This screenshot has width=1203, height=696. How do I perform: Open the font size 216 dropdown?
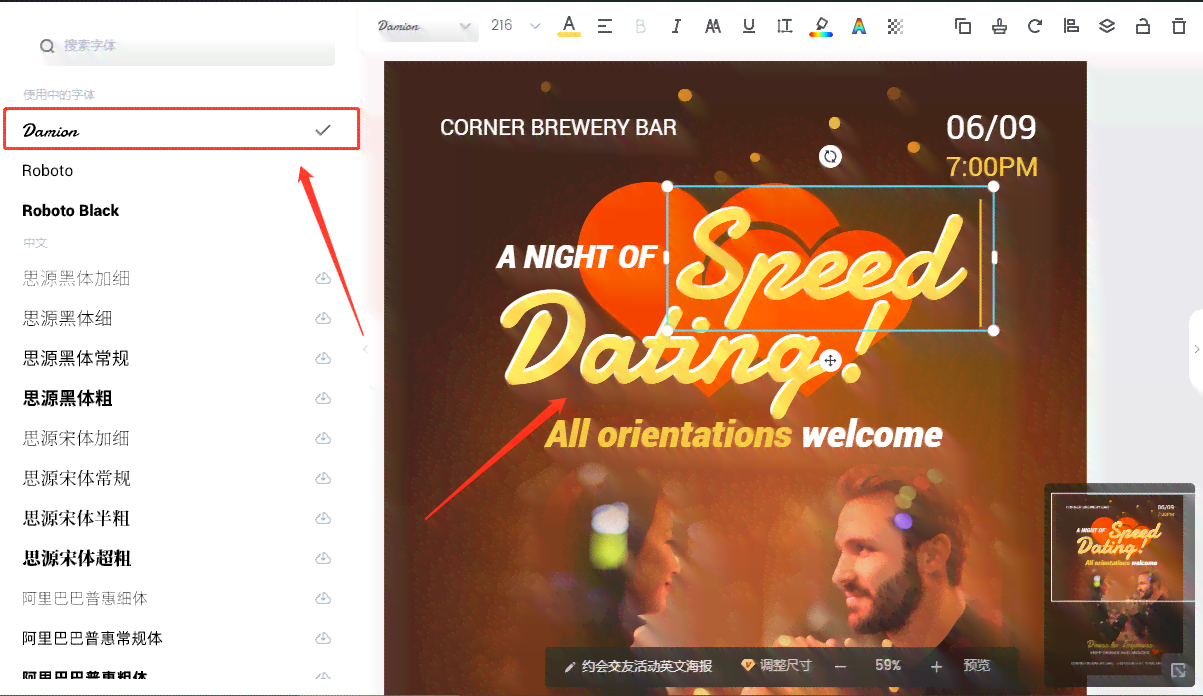tap(515, 26)
